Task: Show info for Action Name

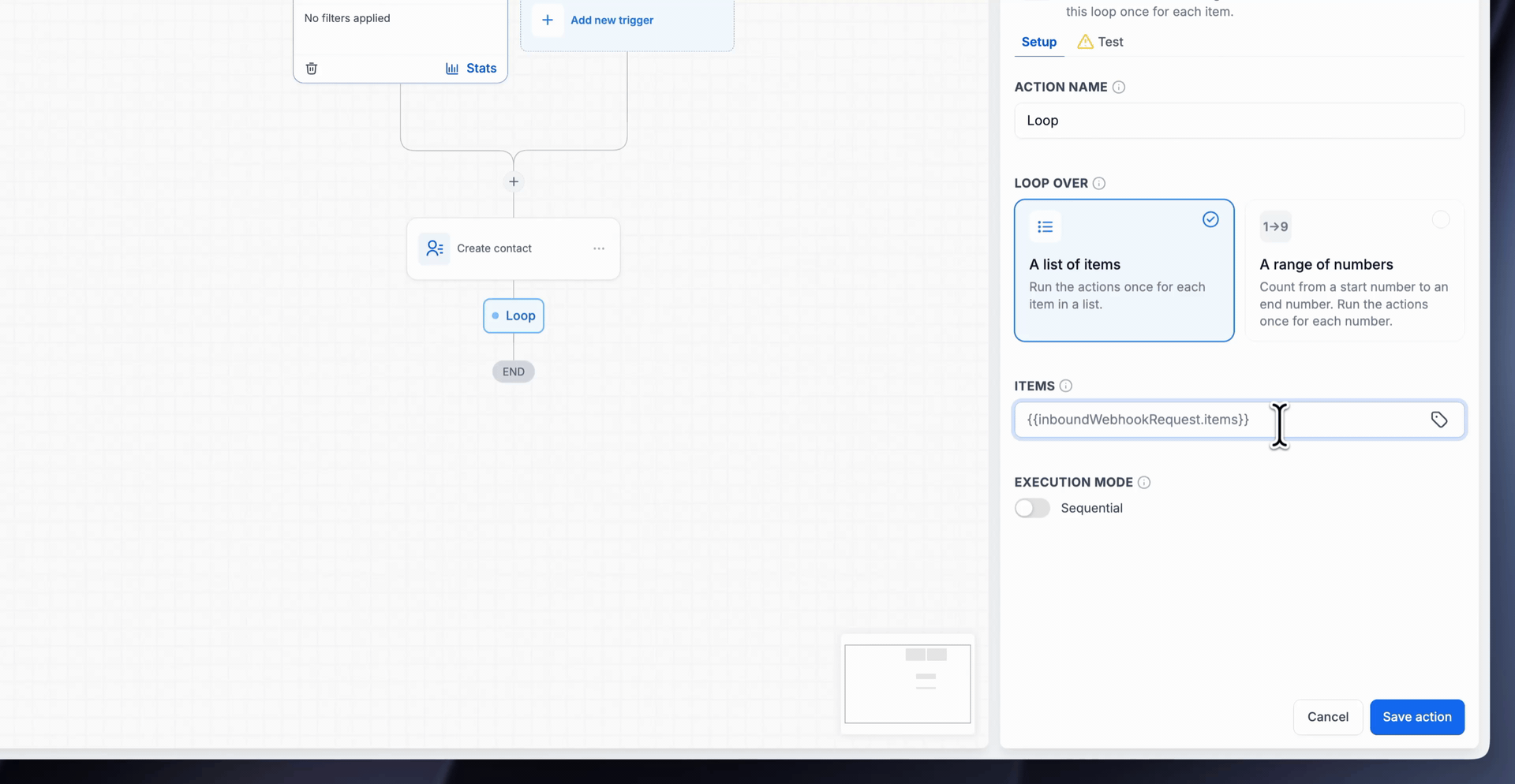Action: pyautogui.click(x=1118, y=87)
